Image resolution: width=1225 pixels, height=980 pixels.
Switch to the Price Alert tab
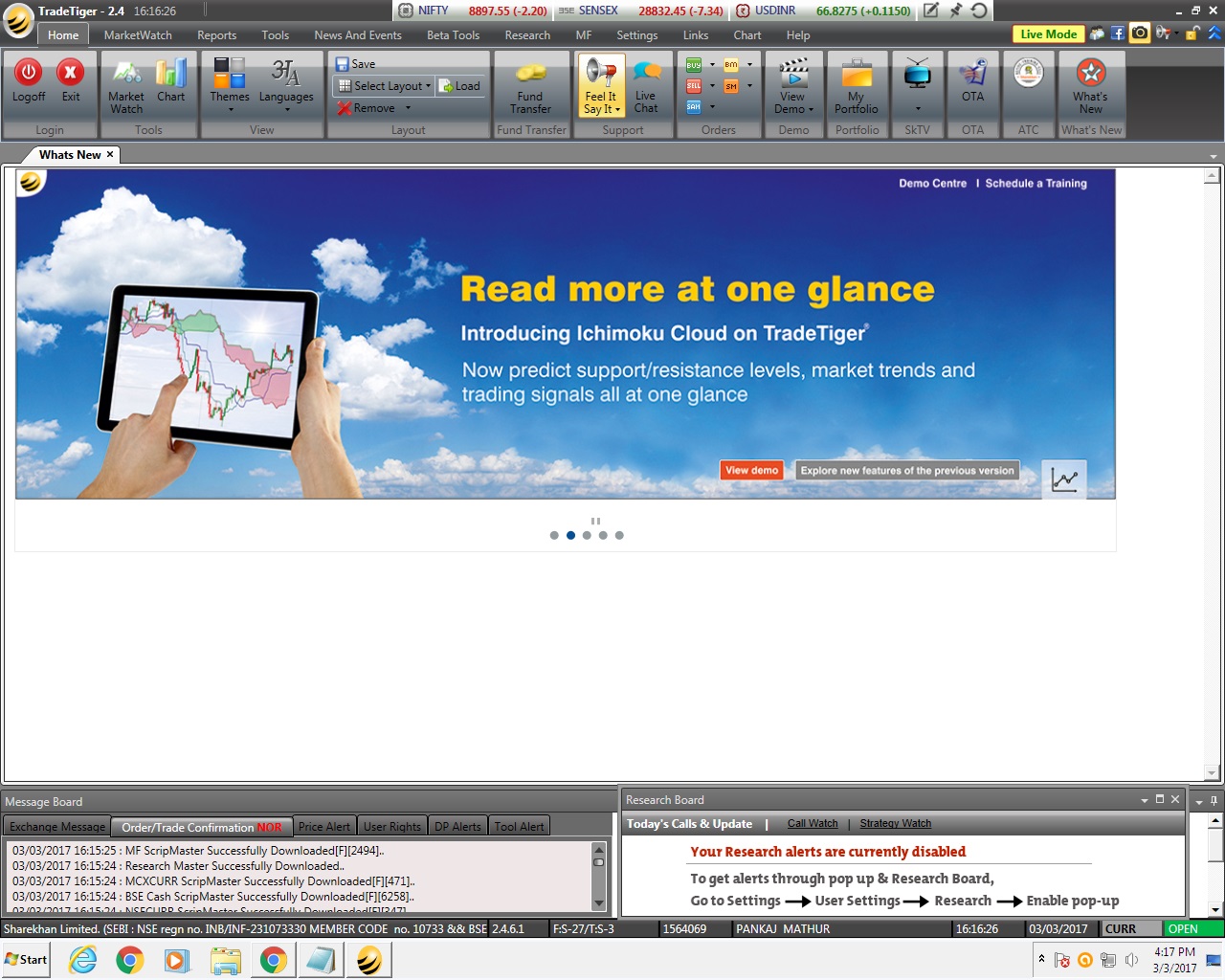(323, 827)
